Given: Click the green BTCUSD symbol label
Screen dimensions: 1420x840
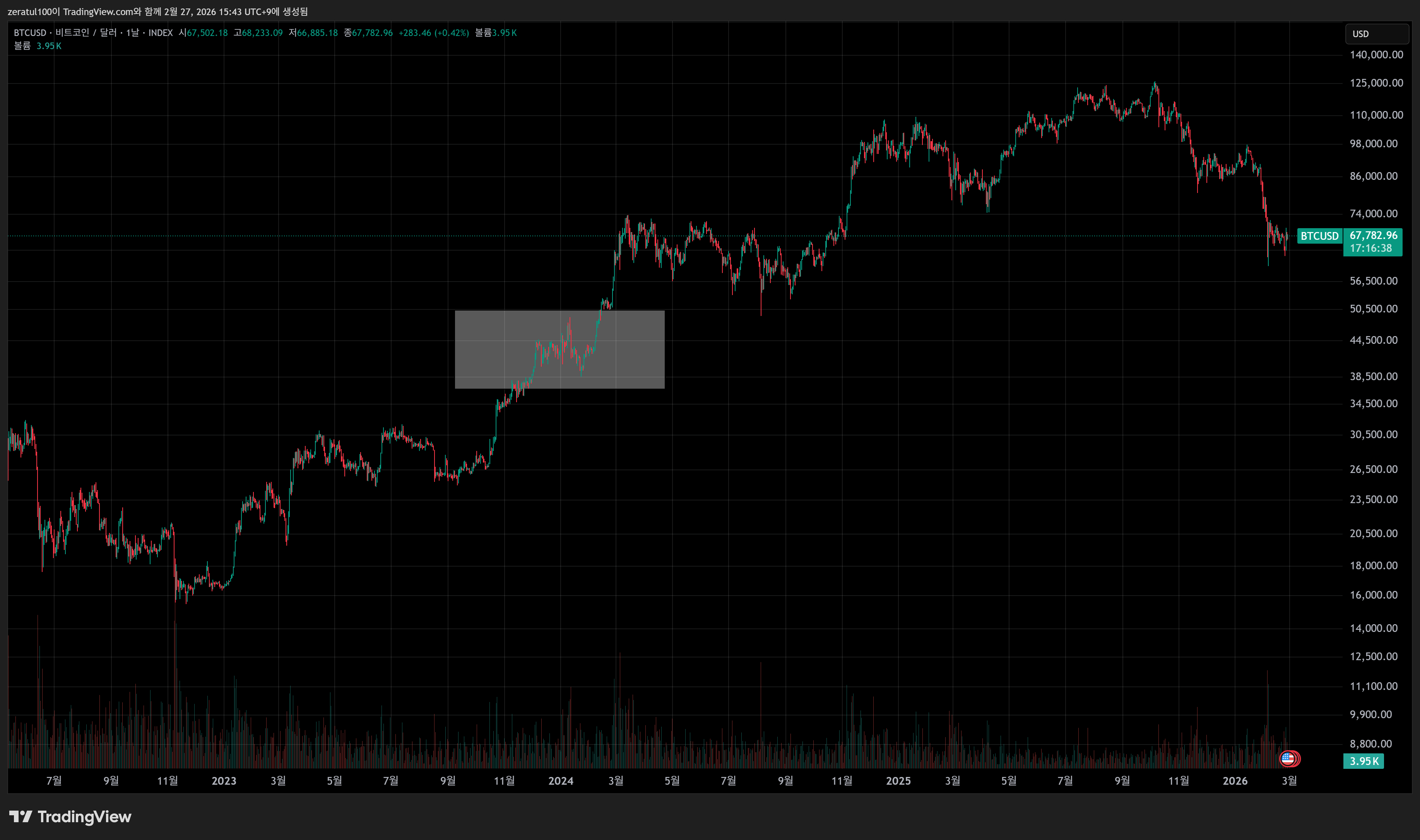Looking at the screenshot, I should click(x=1319, y=236).
